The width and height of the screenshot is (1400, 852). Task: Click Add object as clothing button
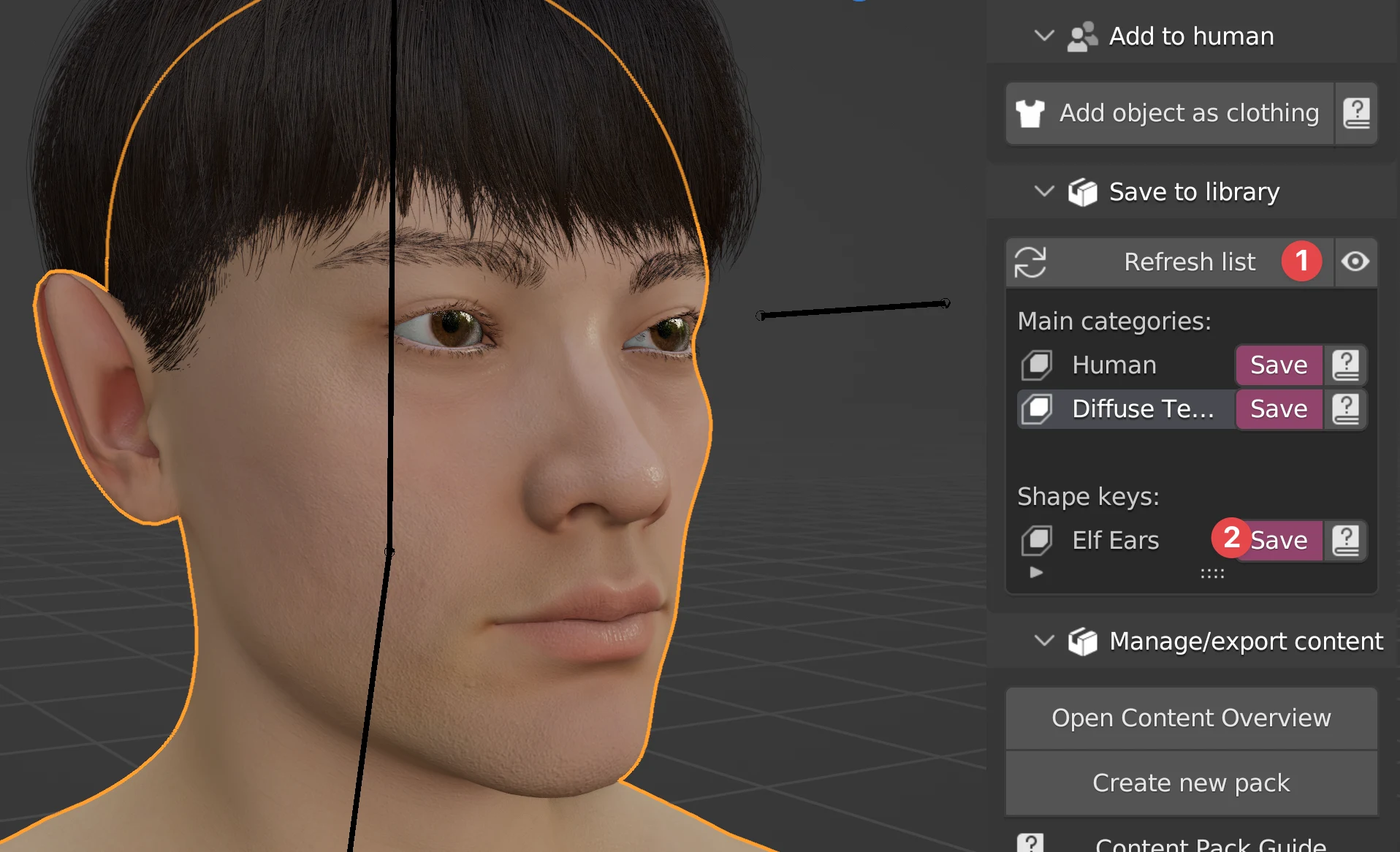(1170, 113)
